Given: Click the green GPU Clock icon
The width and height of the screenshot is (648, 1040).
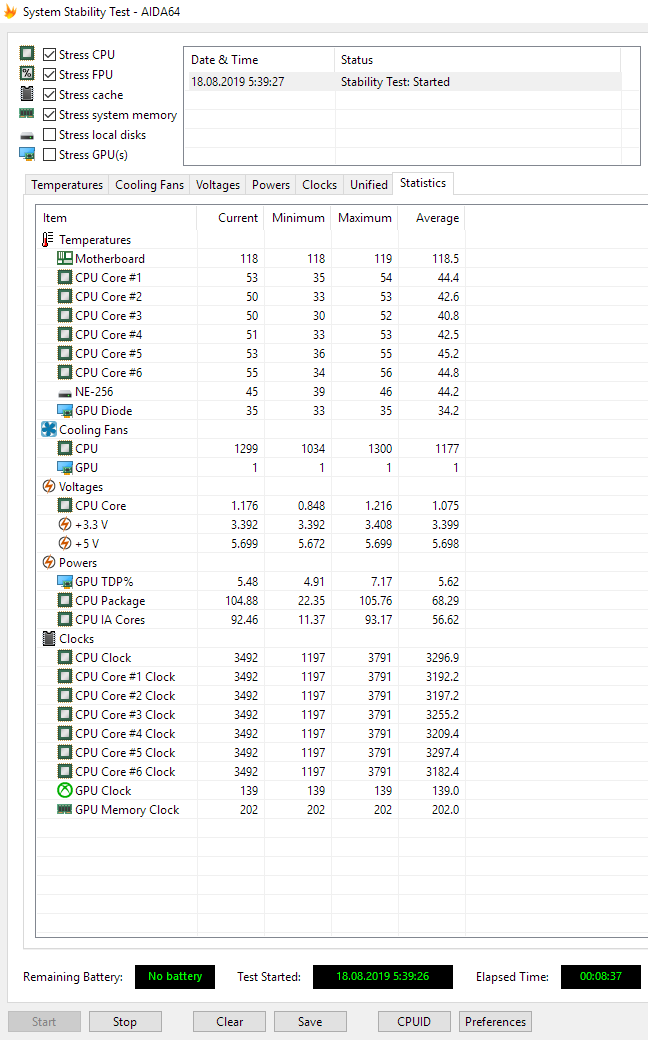Looking at the screenshot, I should click(x=64, y=791).
